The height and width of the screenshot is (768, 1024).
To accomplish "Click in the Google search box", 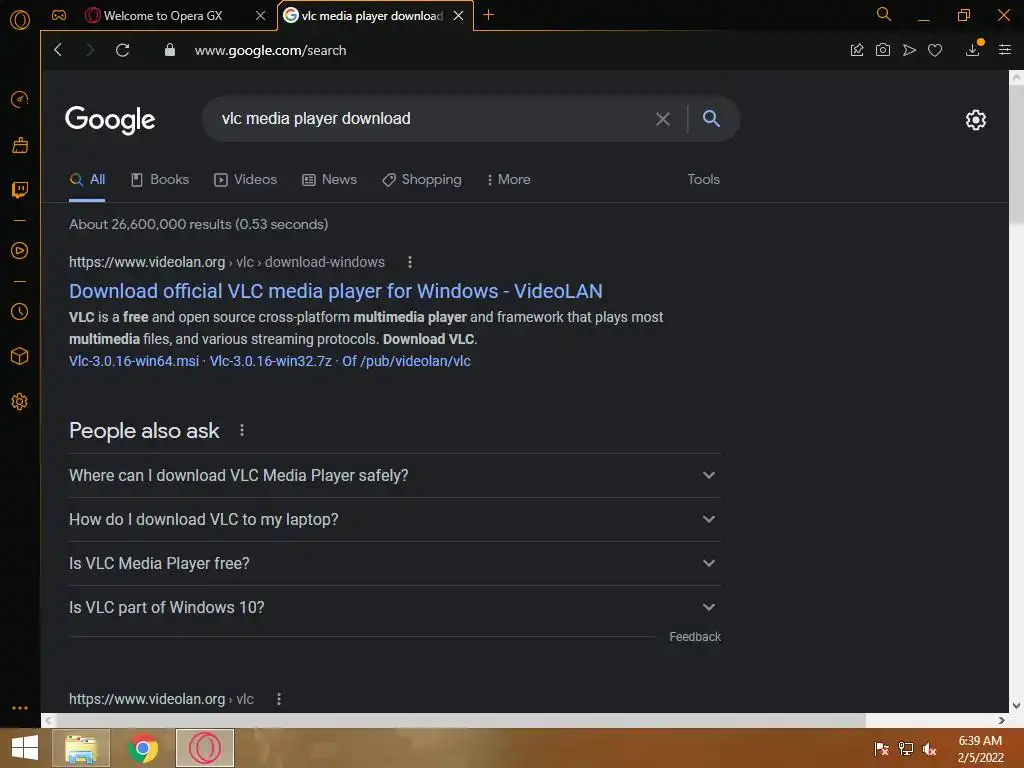I will click(431, 119).
